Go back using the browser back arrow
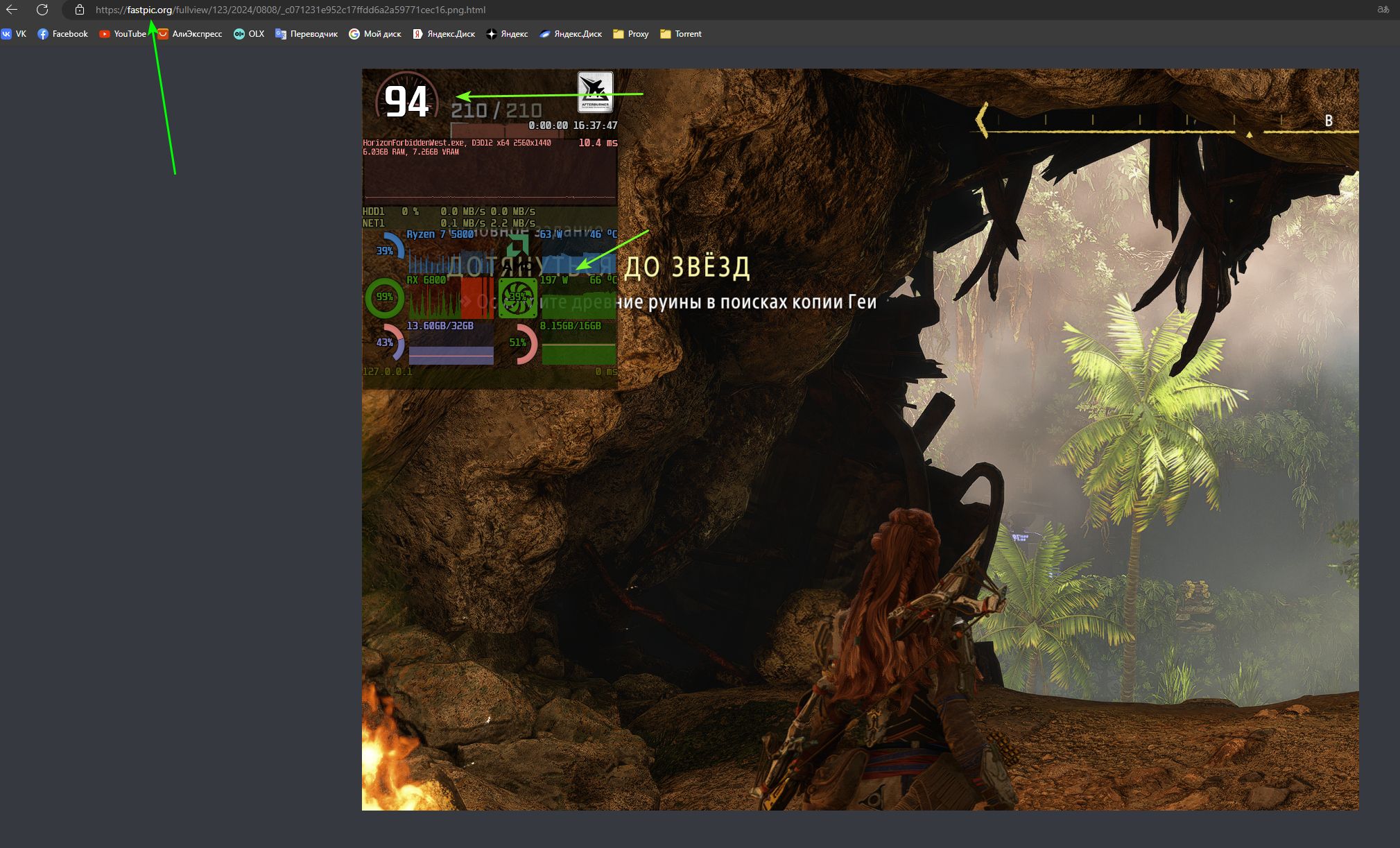This screenshot has height=848, width=1400. coord(12,10)
